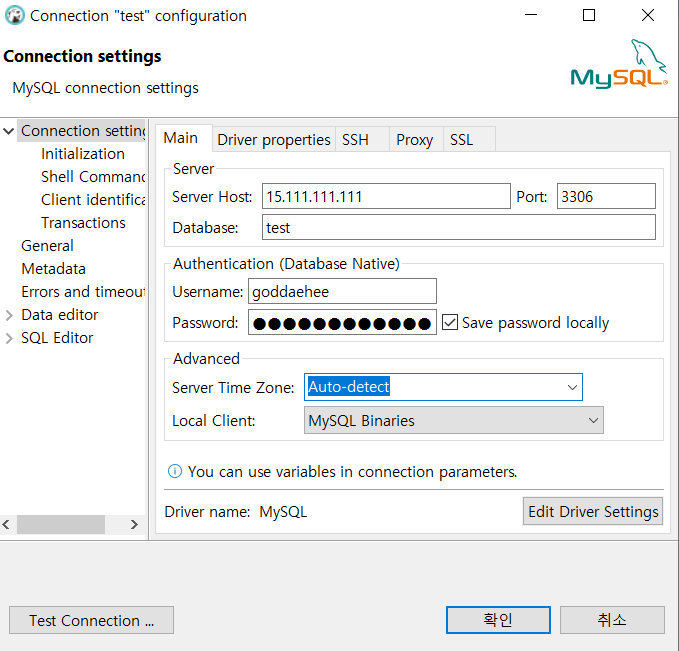Click the tree scrollbar right arrow
679x651 pixels.
pos(134,525)
